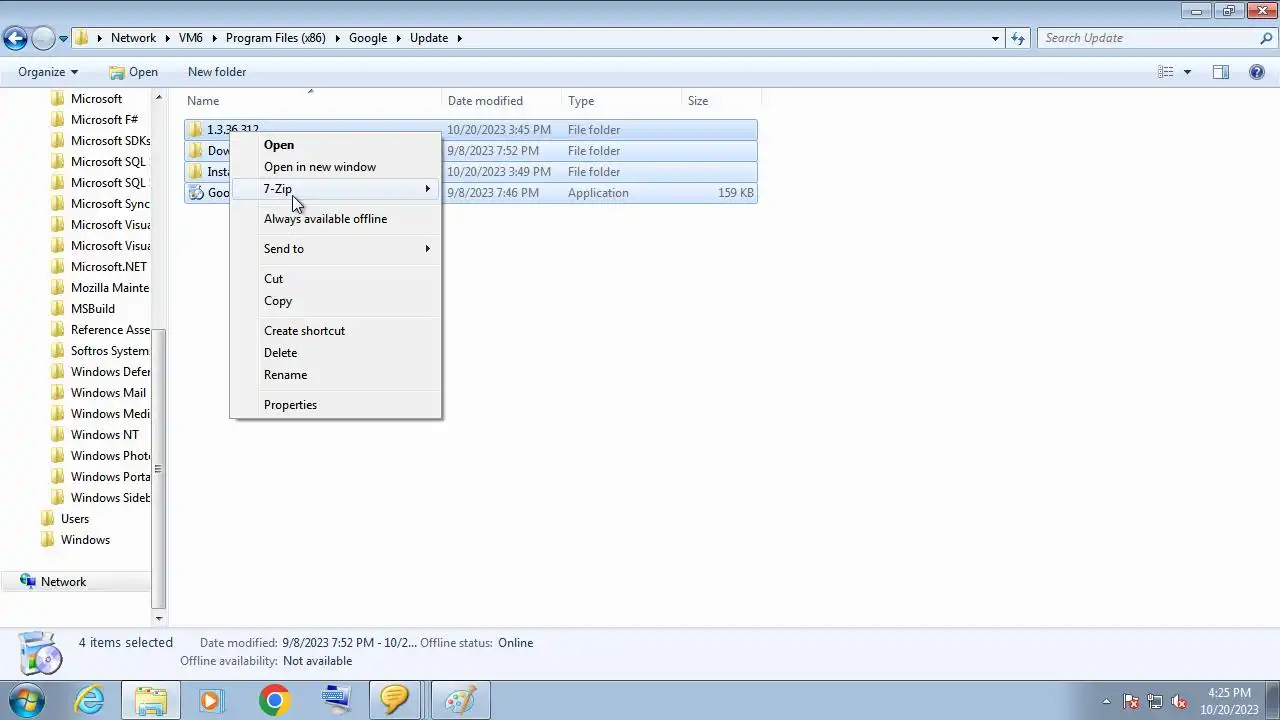Open Windows Explorer taskbar icon
Image resolution: width=1280 pixels, height=720 pixels.
(x=151, y=700)
